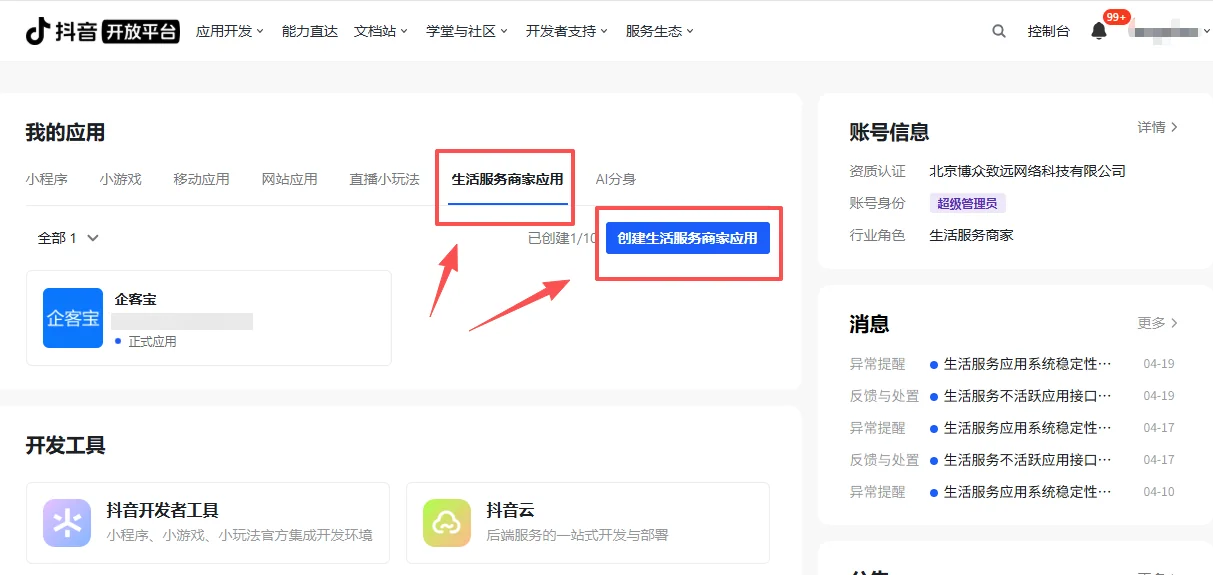Click 生活服务商家 industry role value
The image size is (1213, 575).
point(972,235)
